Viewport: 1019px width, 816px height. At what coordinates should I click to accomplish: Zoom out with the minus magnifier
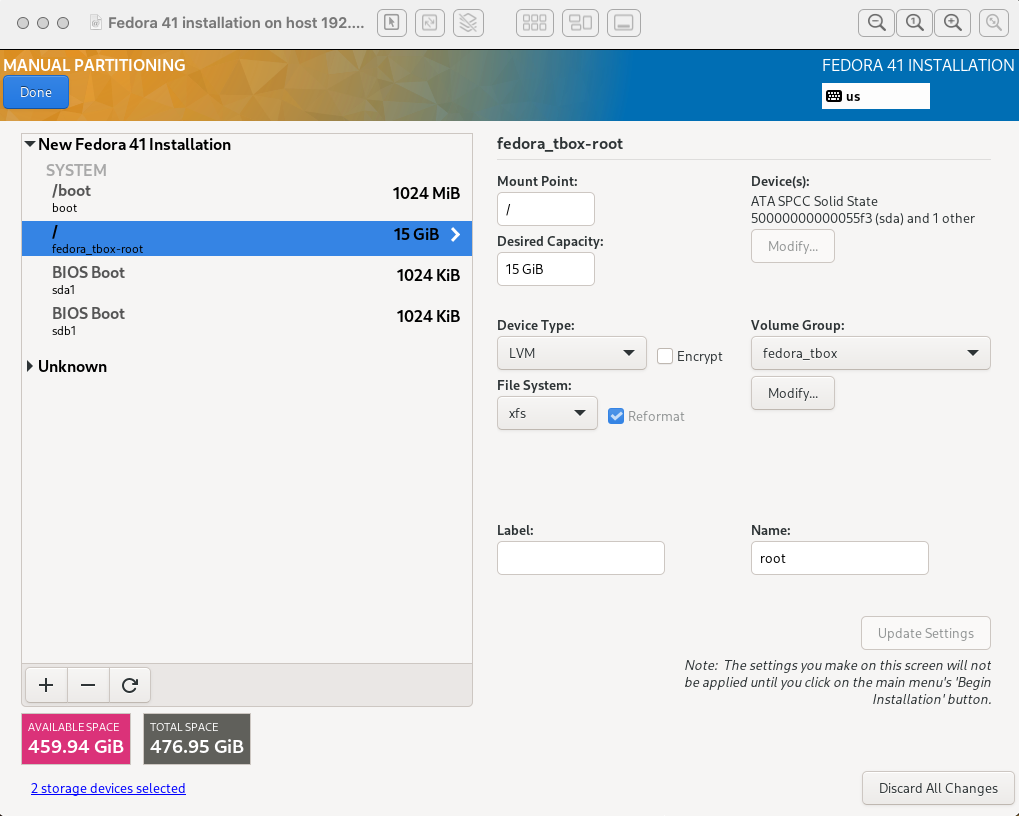(876, 23)
